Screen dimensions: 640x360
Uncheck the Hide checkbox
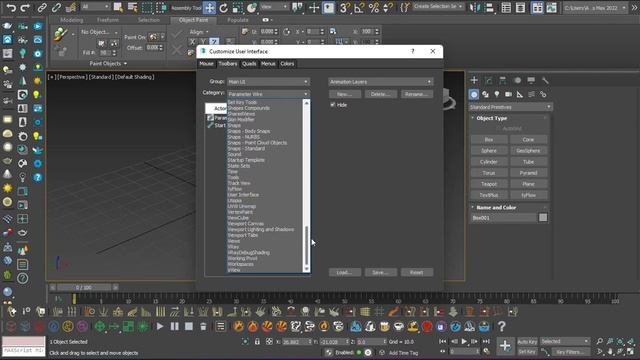click(x=332, y=105)
